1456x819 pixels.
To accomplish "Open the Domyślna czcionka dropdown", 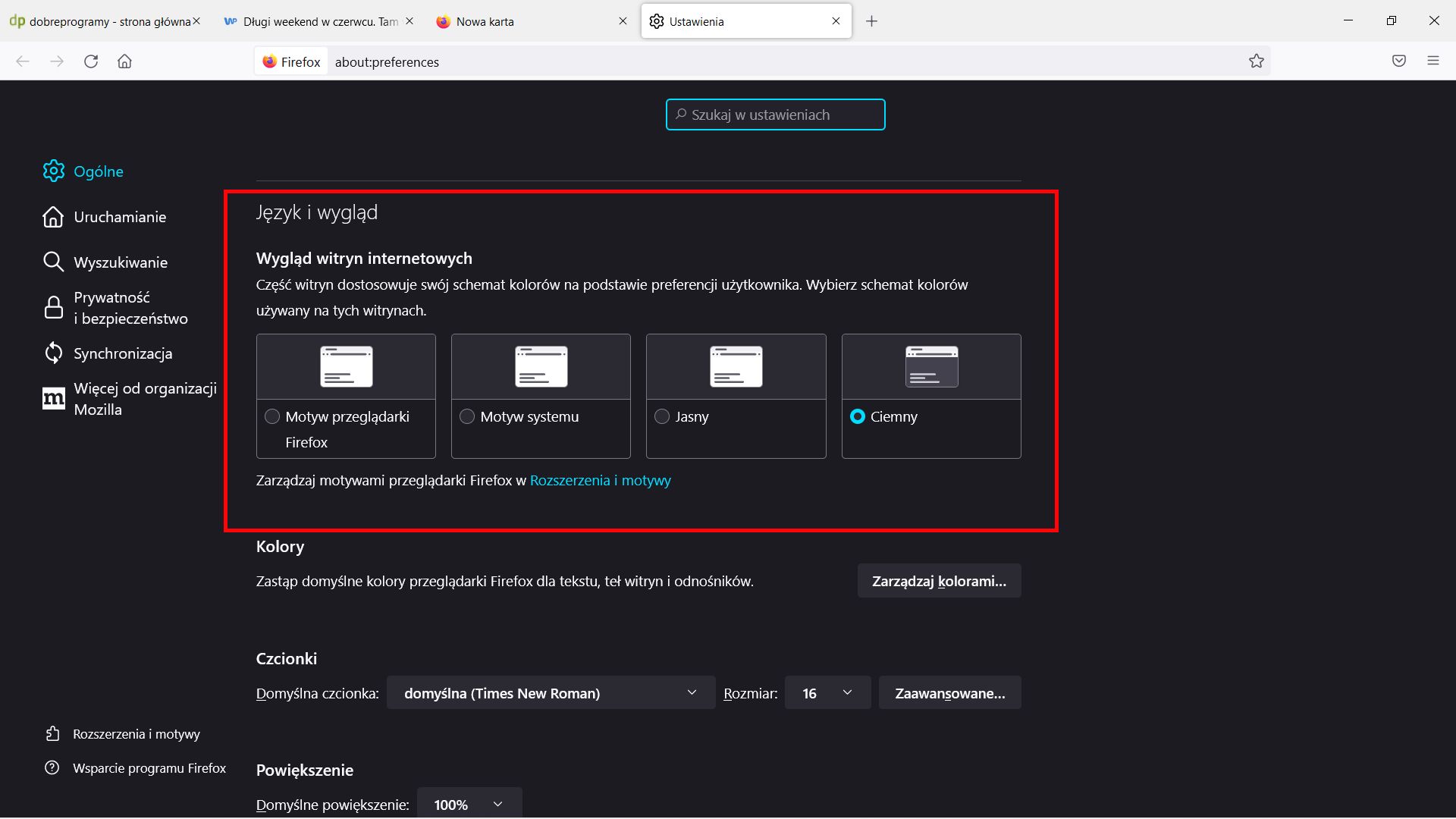I will [550, 692].
